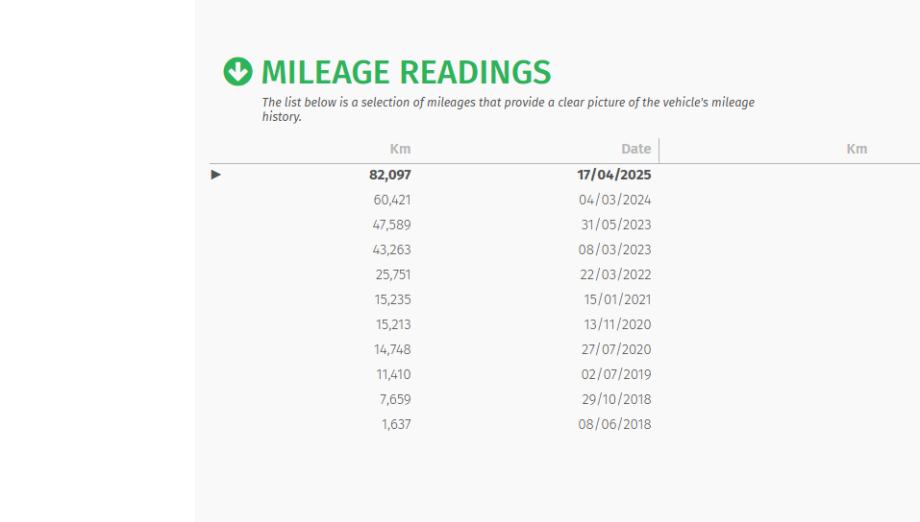Click the date 04/03/2024

click(x=615, y=200)
